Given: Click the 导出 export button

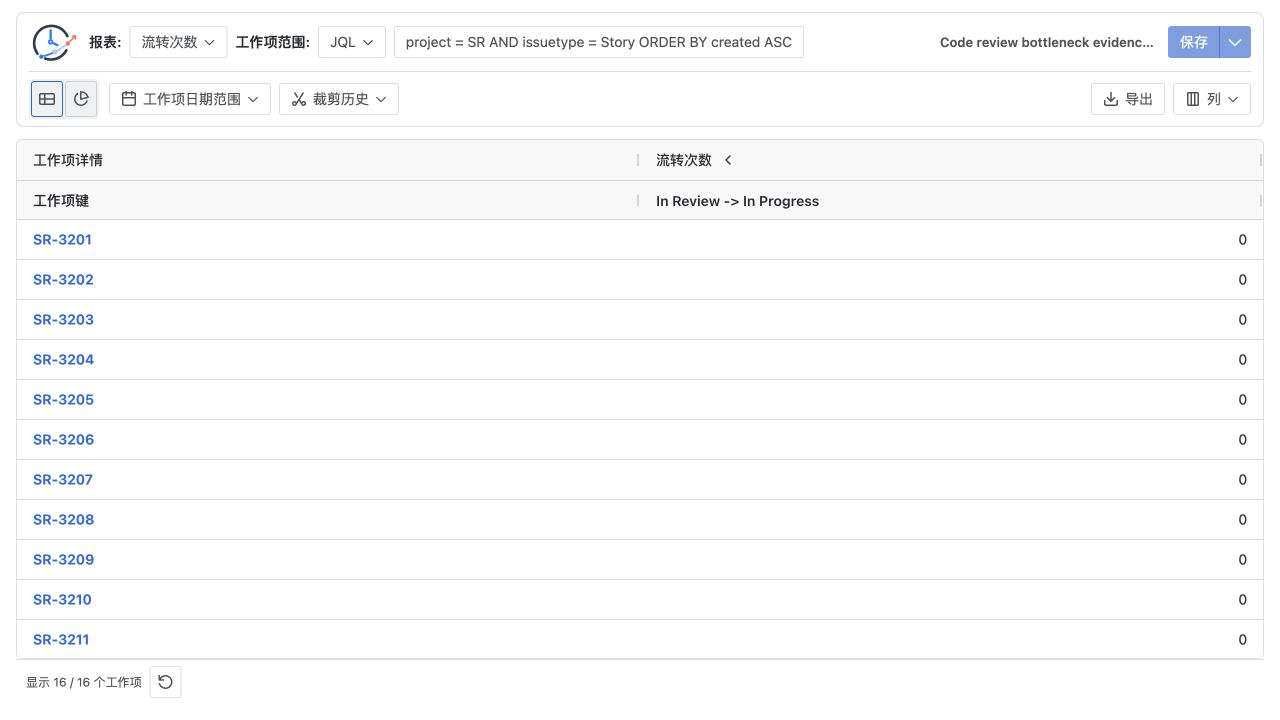Looking at the screenshot, I should click(1128, 99).
